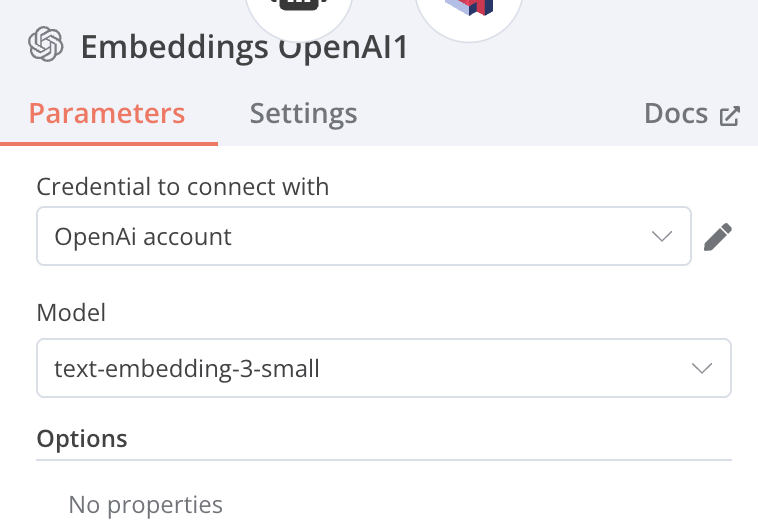Click the text-embedding-3-small model value
Image resolution: width=758 pixels, height=530 pixels.
pyautogui.click(x=187, y=369)
